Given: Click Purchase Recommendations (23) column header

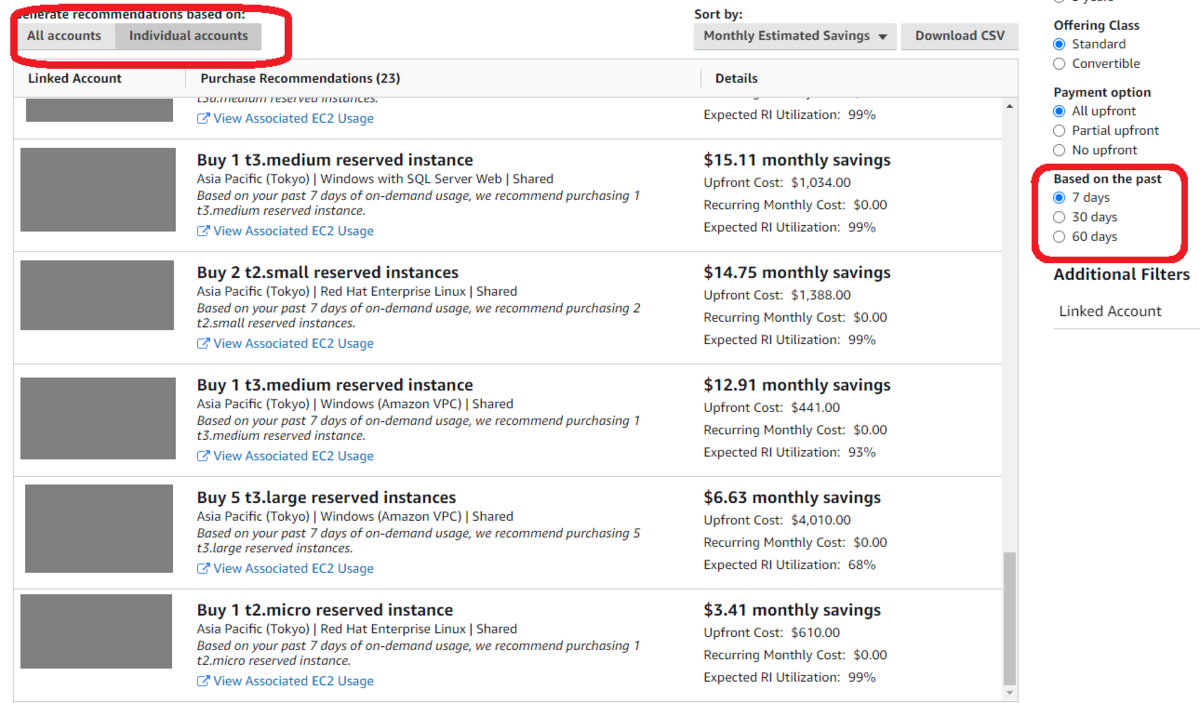Looking at the screenshot, I should pyautogui.click(x=300, y=78).
